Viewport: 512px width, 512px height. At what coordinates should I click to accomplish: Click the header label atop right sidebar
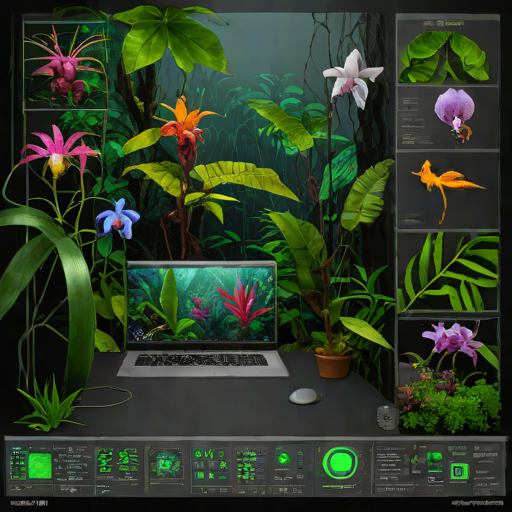pos(443,24)
